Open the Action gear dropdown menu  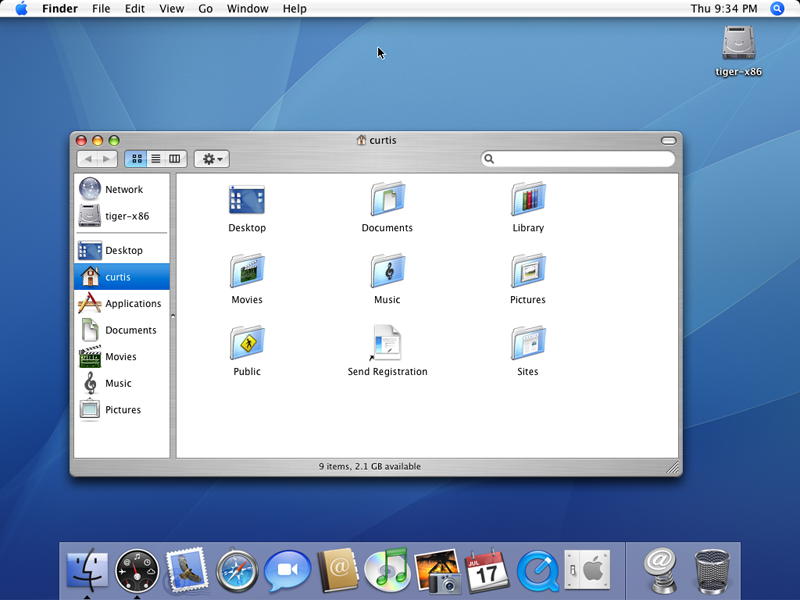point(211,159)
